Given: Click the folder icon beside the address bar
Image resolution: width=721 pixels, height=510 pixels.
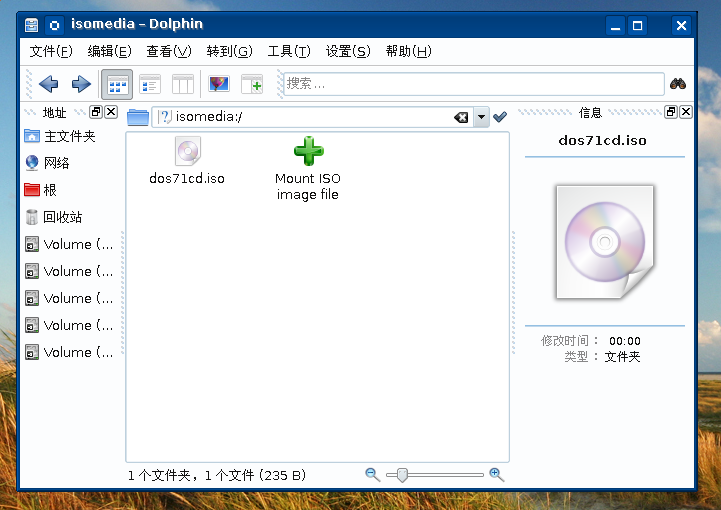Looking at the screenshot, I should click(x=137, y=117).
